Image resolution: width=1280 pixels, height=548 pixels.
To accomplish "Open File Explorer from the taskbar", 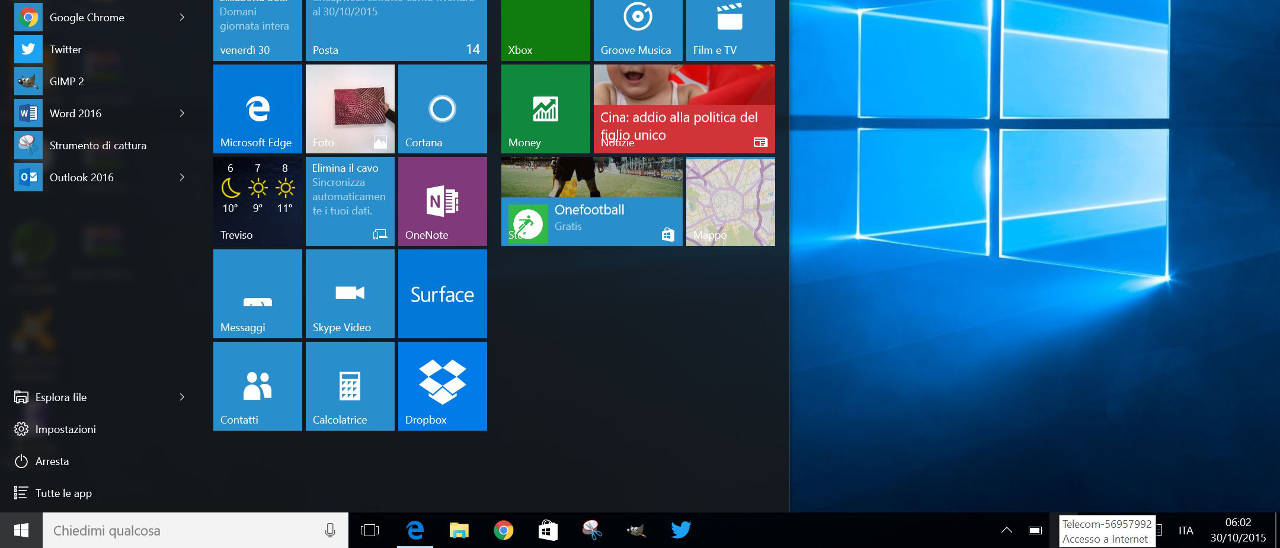I will [459, 530].
